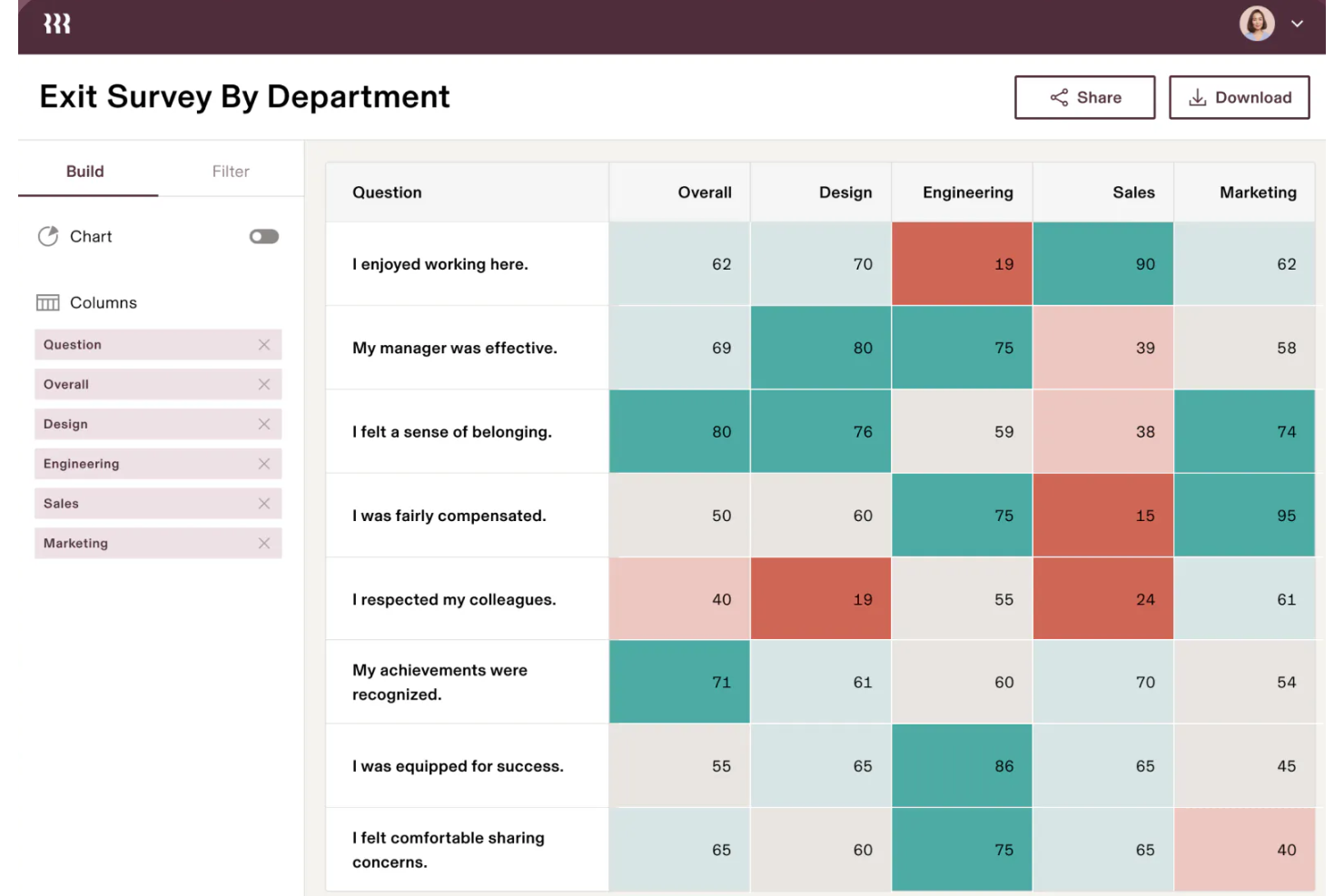Select the Marketing column chip label

coord(76,544)
